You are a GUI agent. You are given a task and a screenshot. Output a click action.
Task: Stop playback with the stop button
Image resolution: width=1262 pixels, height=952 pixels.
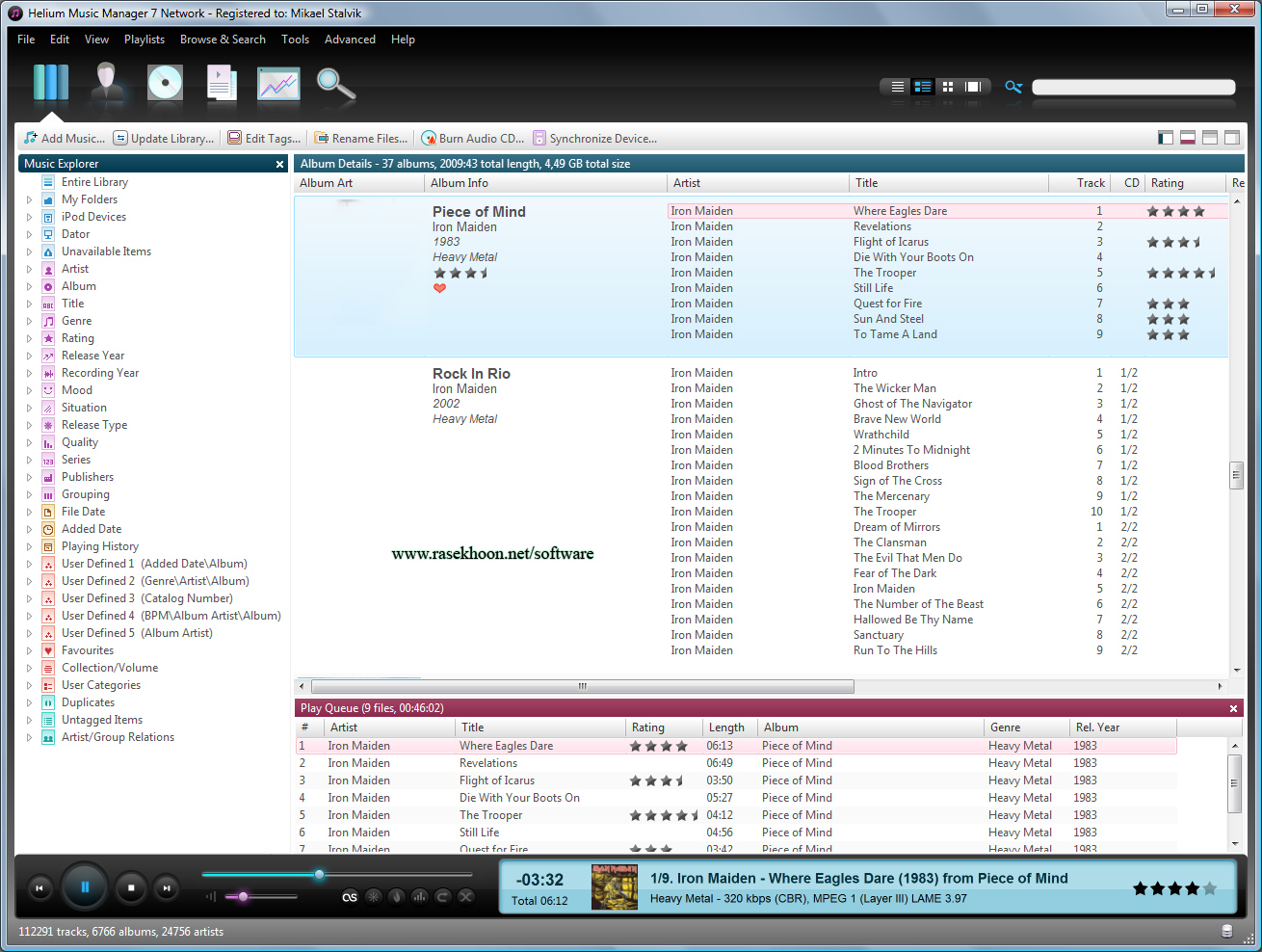click(x=131, y=887)
